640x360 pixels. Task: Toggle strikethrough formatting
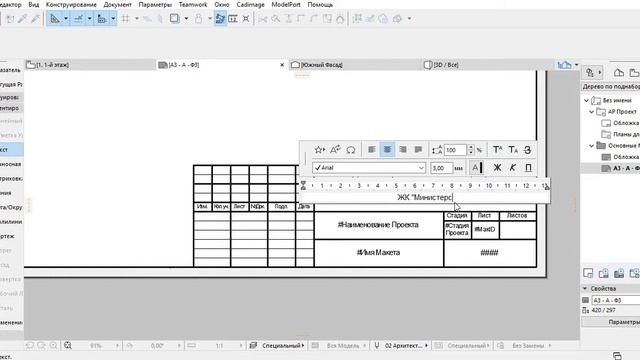pyautogui.click(x=527, y=150)
